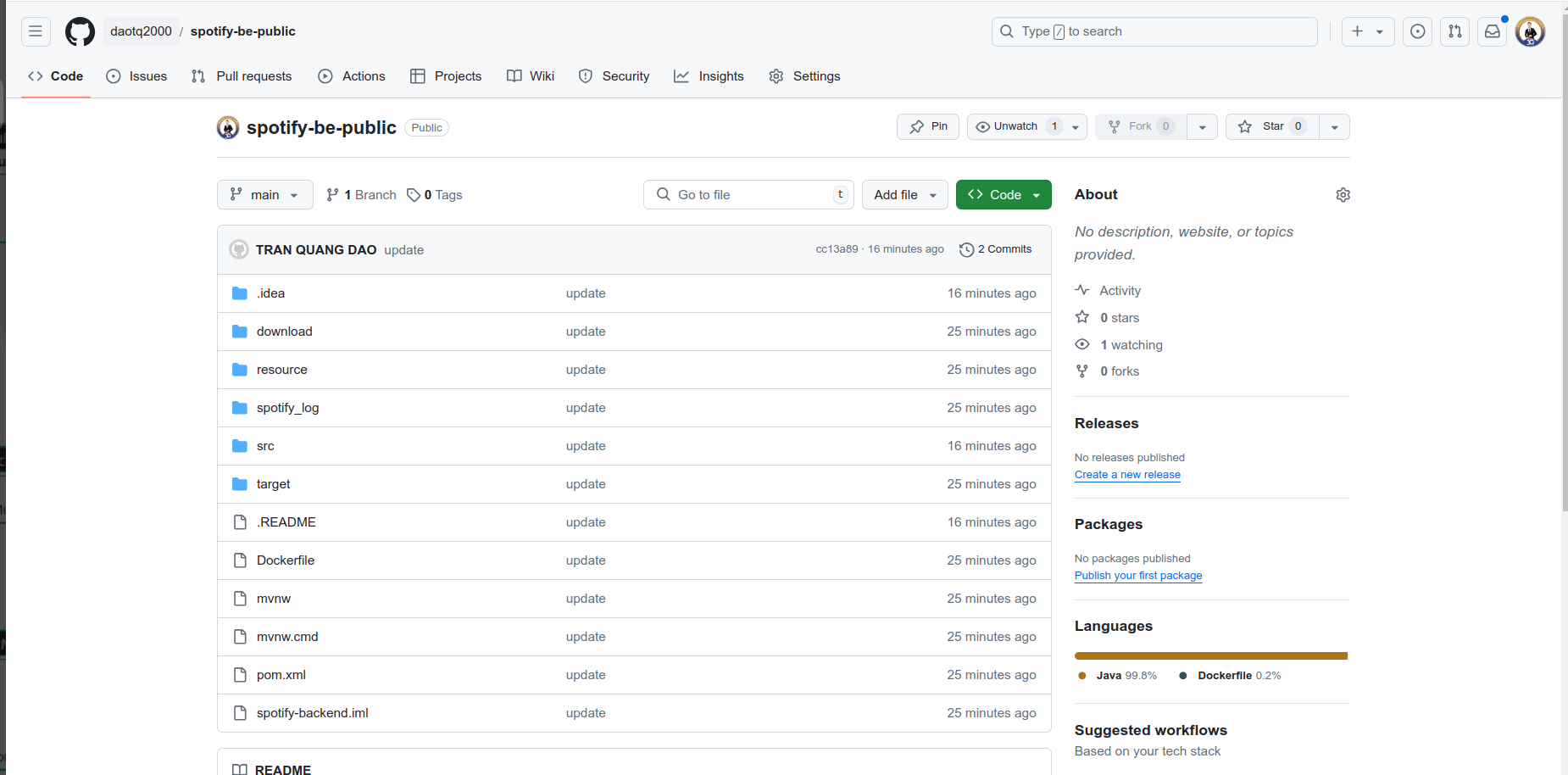Click the plus create-new icon
The width and height of the screenshot is (1568, 775).
(x=1357, y=31)
